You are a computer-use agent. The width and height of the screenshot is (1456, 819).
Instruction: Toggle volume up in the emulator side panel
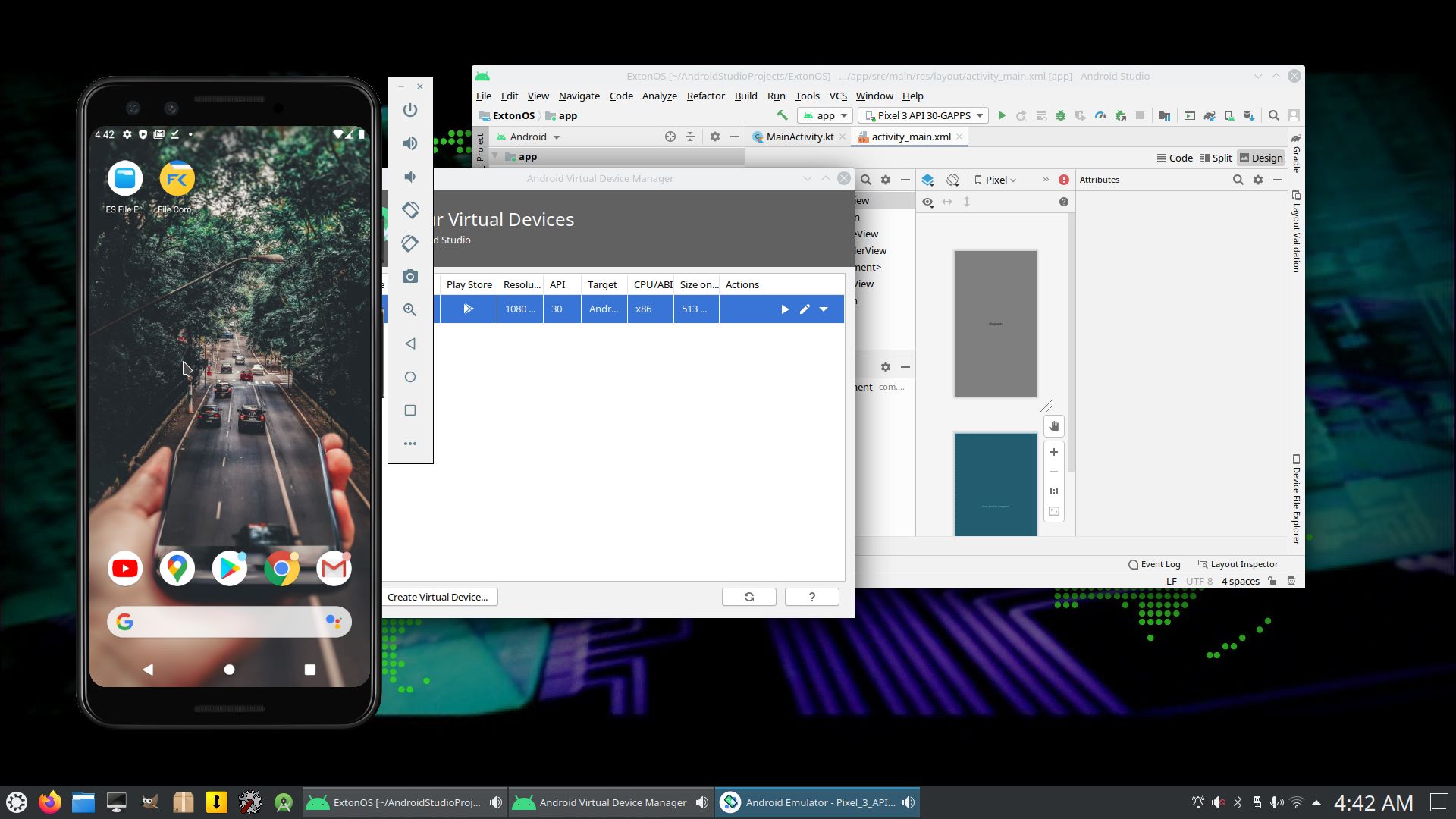tap(410, 143)
